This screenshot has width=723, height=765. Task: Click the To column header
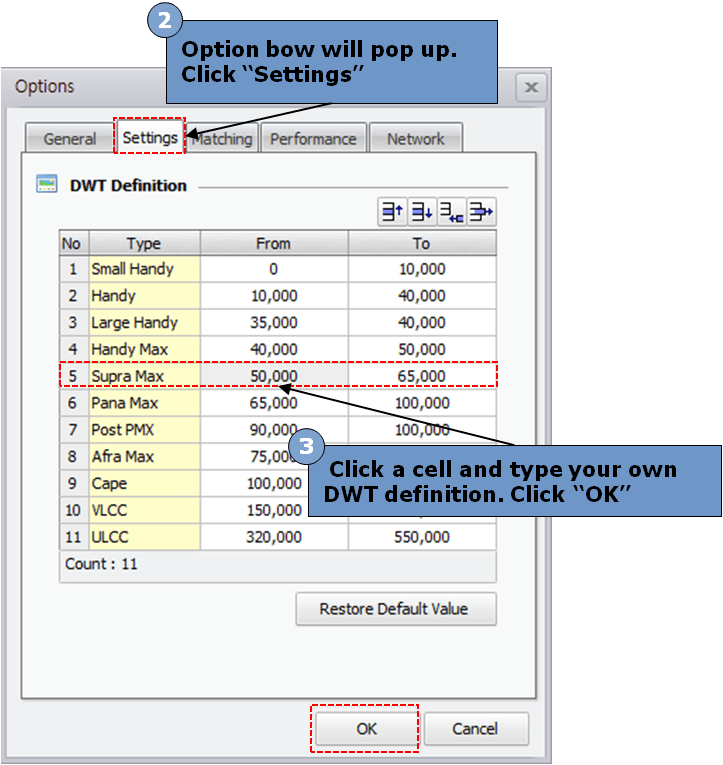pos(422,243)
